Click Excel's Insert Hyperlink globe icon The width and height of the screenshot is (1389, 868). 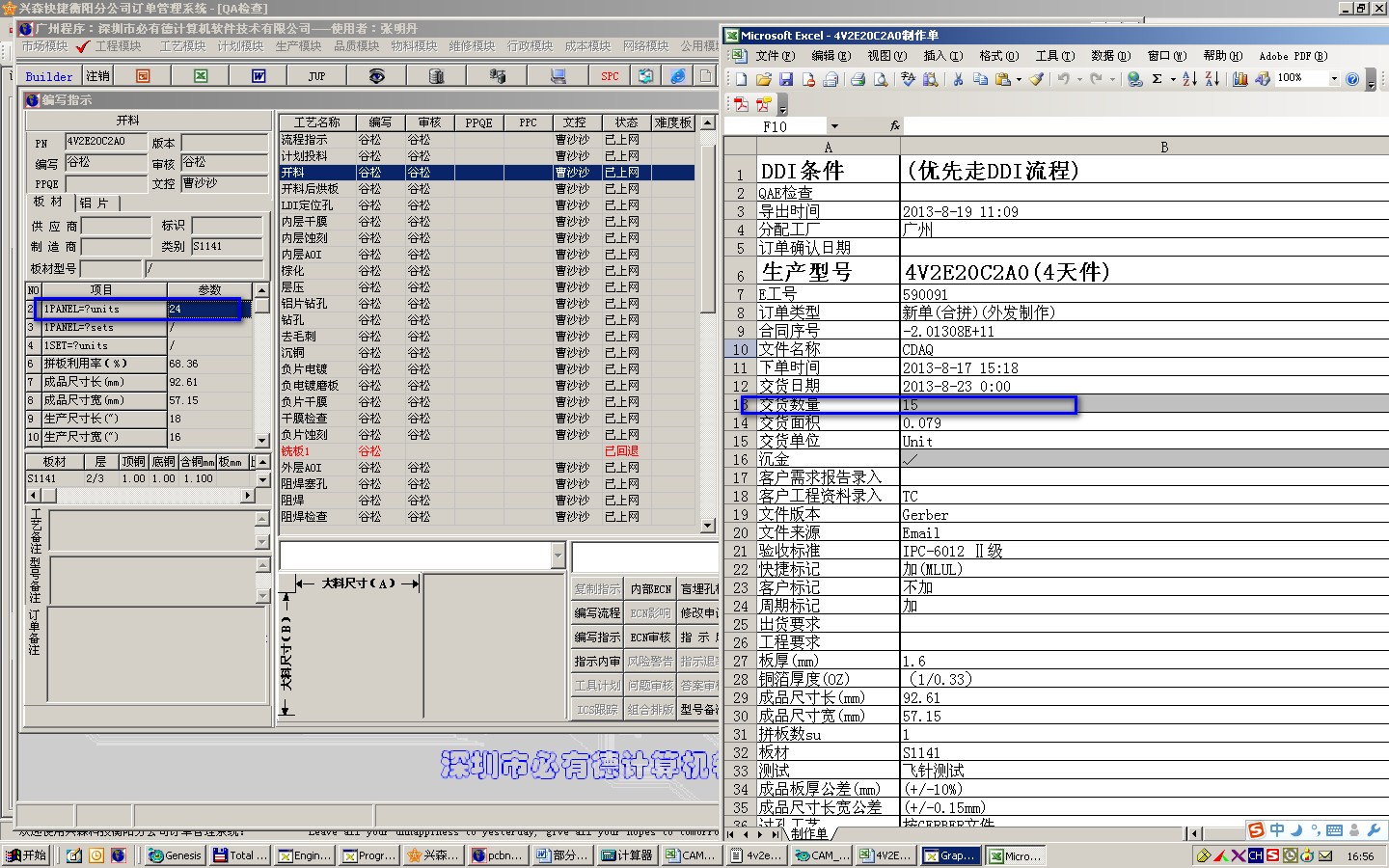click(x=1135, y=79)
